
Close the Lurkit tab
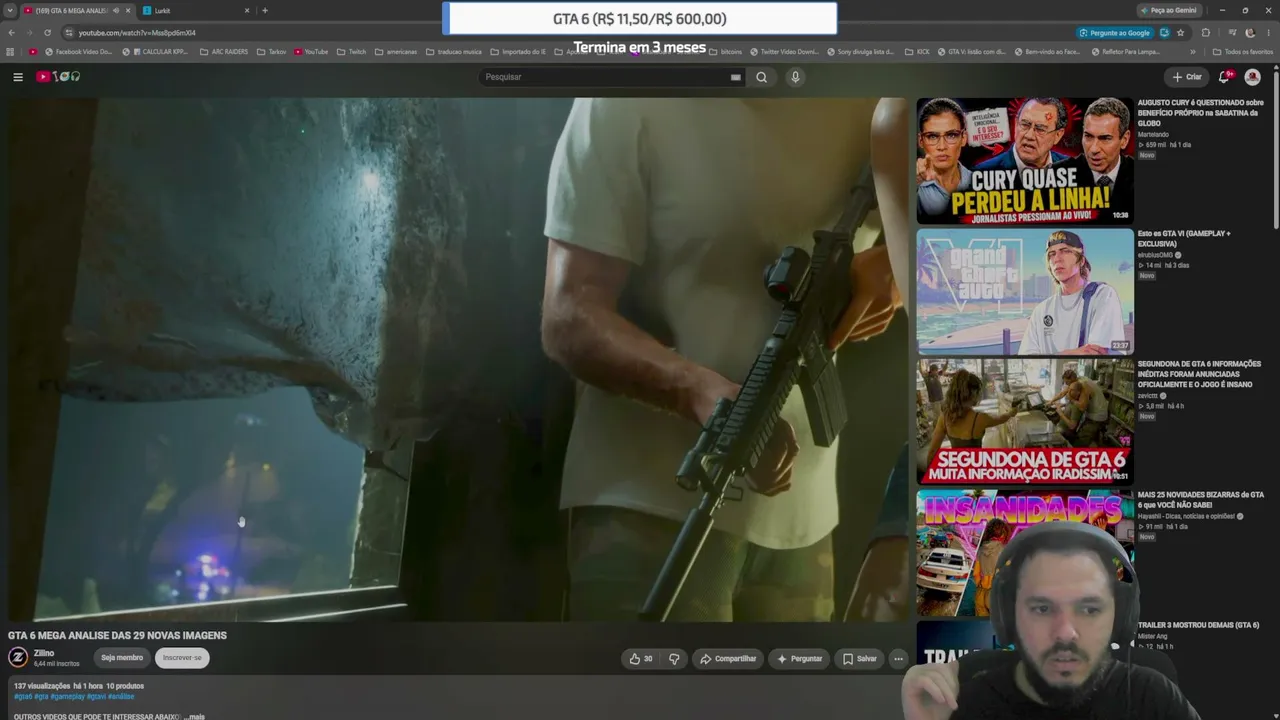pos(247,10)
